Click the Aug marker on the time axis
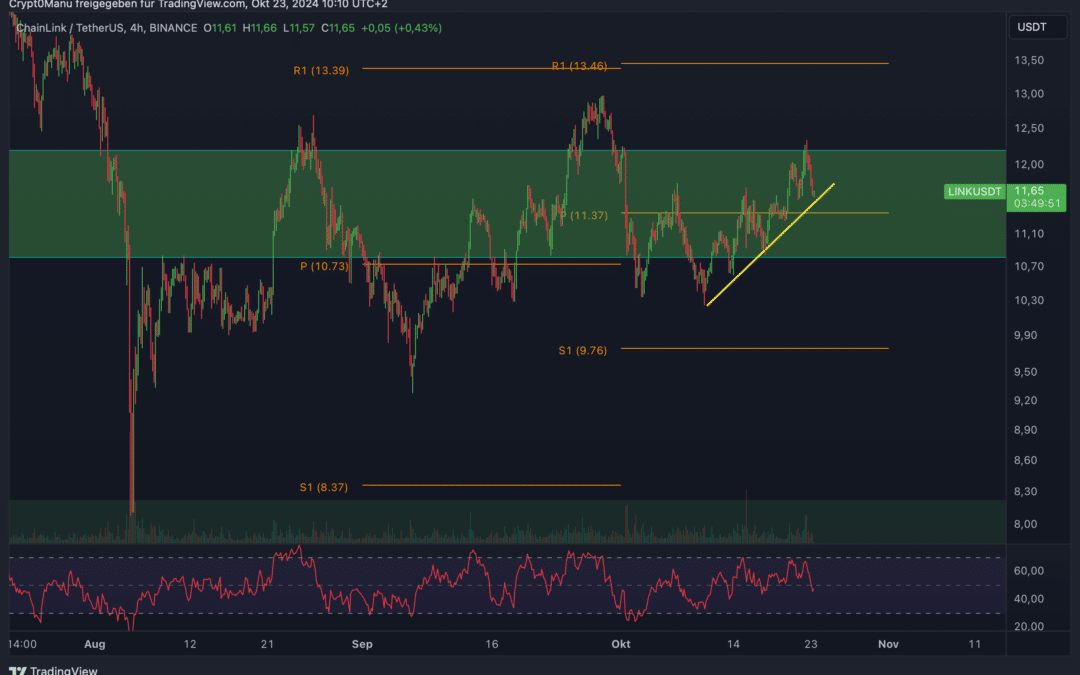The image size is (1080, 675). tap(94, 644)
